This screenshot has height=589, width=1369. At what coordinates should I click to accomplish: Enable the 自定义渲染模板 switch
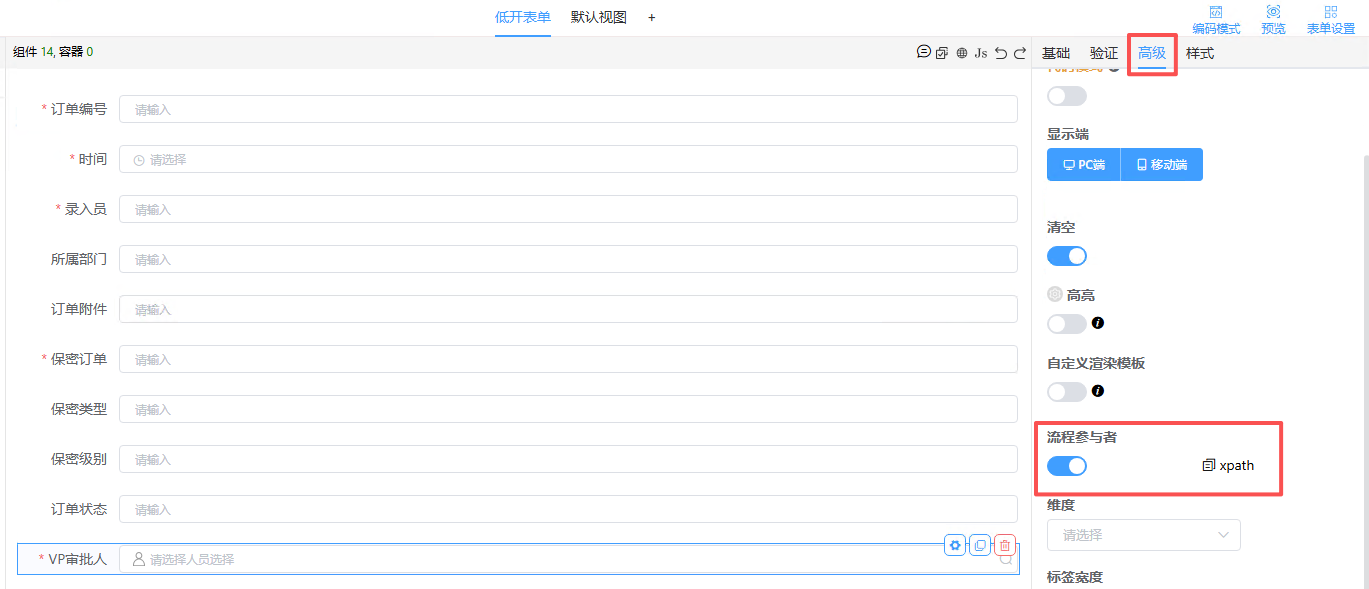click(x=1066, y=392)
